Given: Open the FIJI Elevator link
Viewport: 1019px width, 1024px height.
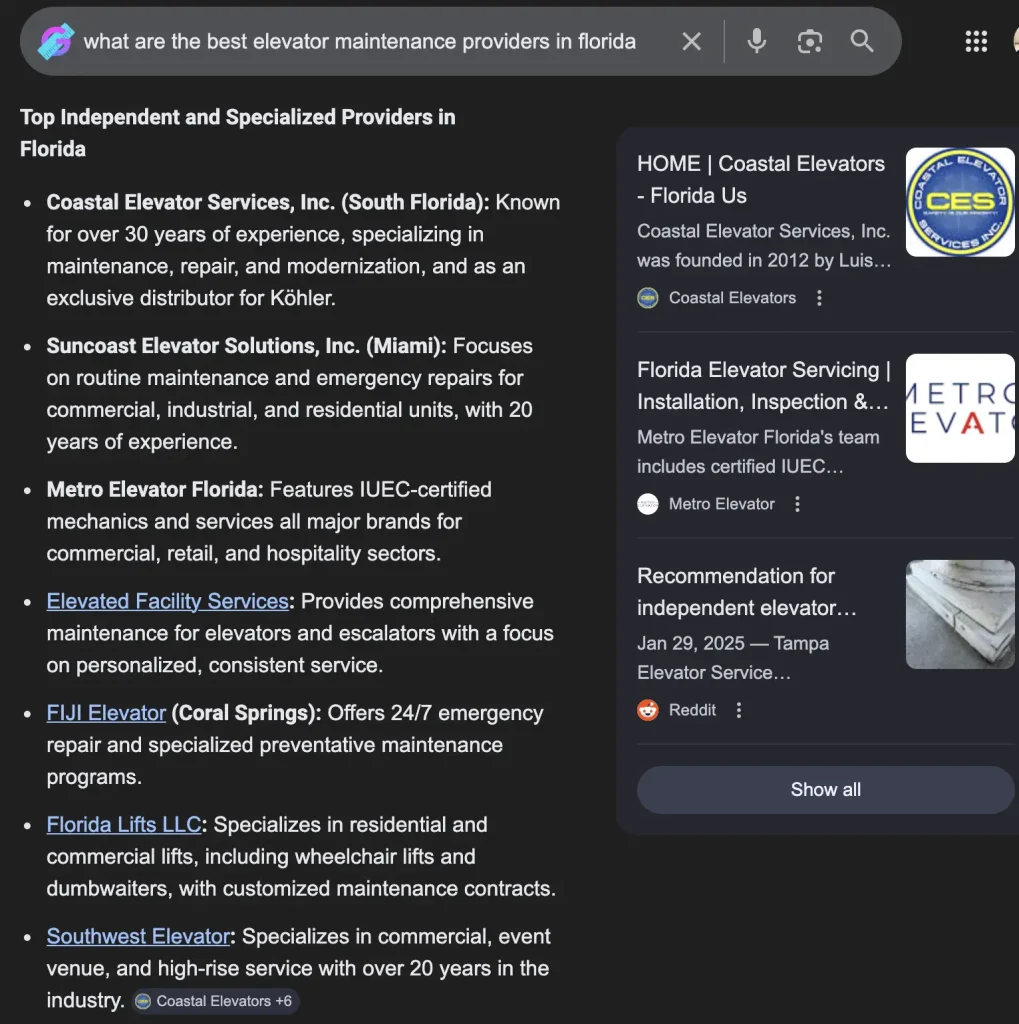Looking at the screenshot, I should (x=106, y=714).
